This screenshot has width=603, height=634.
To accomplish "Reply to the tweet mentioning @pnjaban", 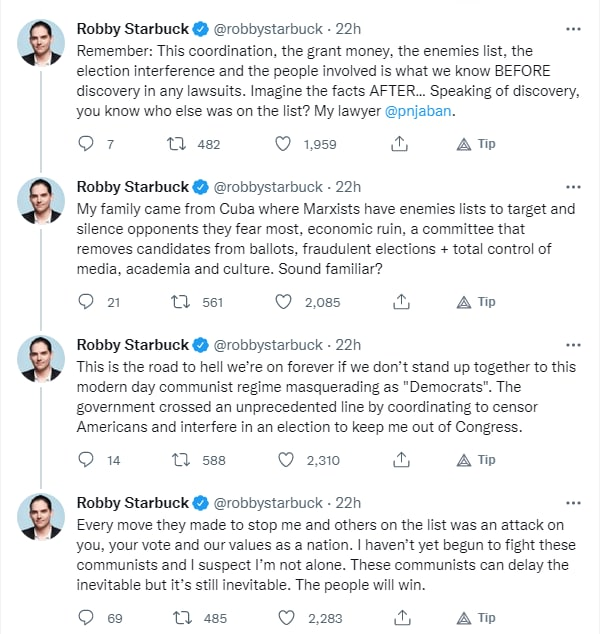I will (x=86, y=144).
